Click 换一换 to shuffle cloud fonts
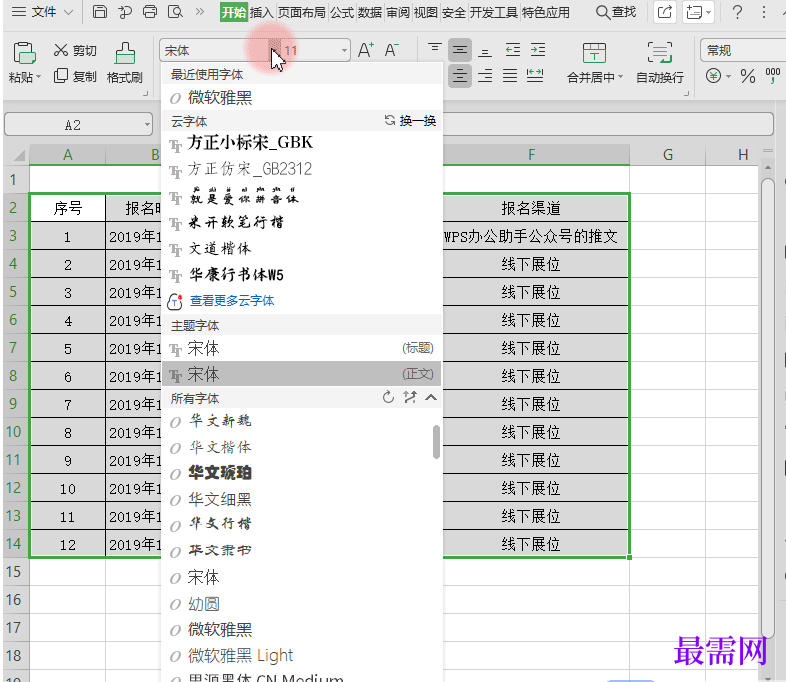The width and height of the screenshot is (786, 682). tap(410, 121)
